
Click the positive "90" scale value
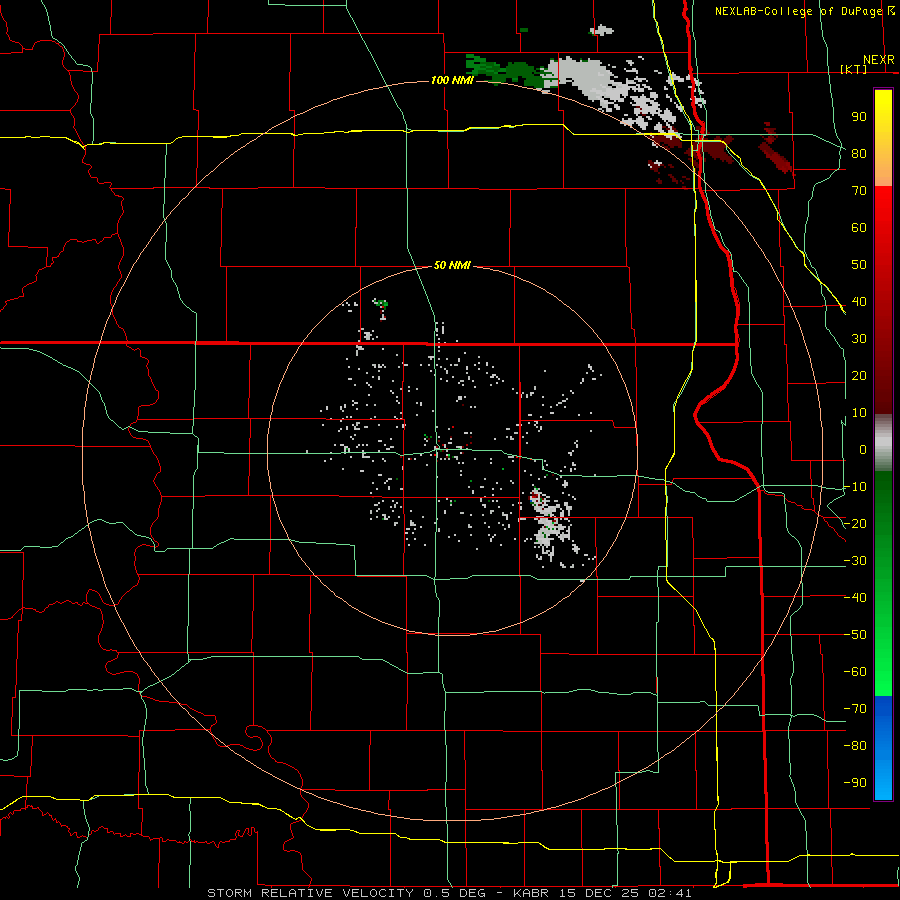(859, 117)
